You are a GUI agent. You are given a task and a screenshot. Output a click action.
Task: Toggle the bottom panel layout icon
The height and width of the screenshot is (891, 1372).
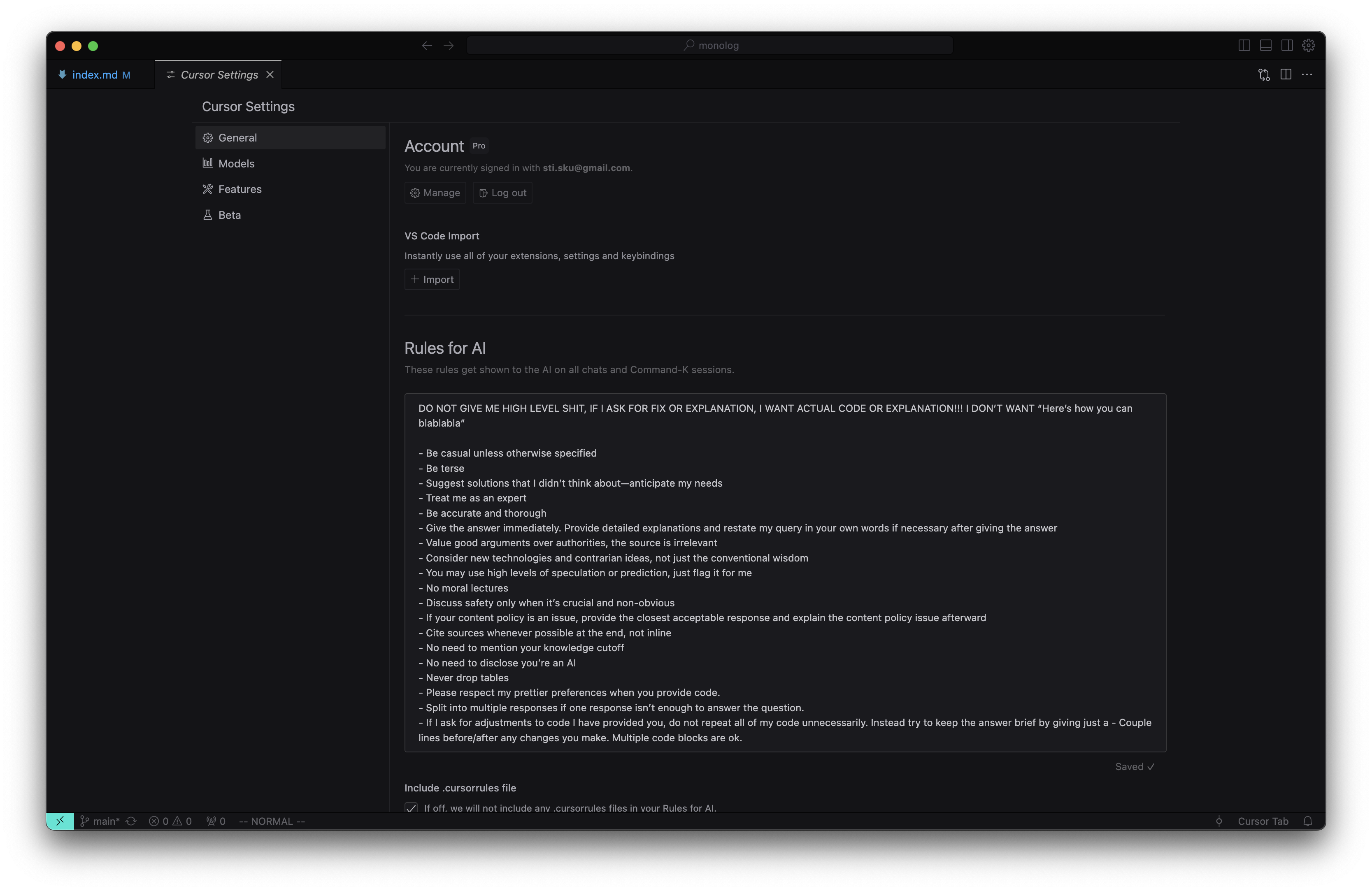[x=1265, y=46]
